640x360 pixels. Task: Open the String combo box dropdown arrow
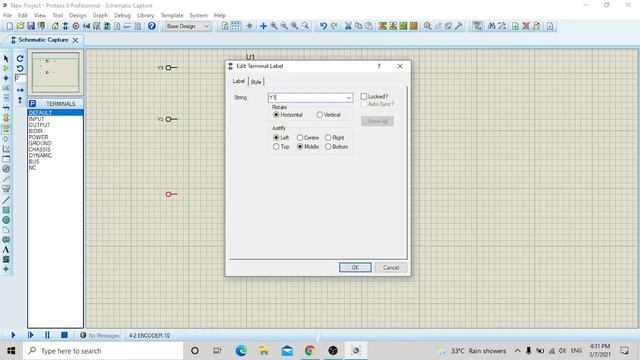tap(349, 98)
